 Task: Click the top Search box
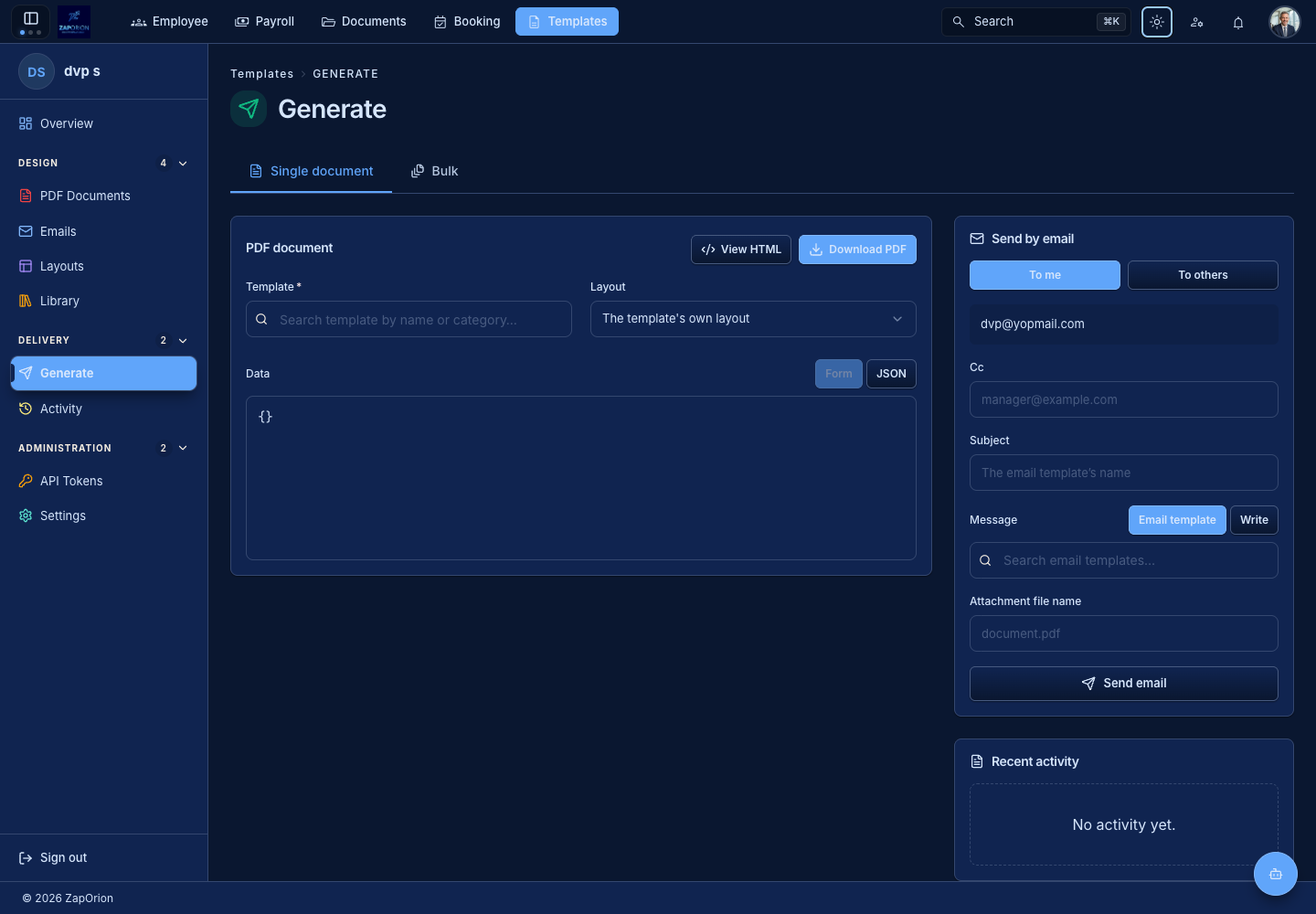1036,22
